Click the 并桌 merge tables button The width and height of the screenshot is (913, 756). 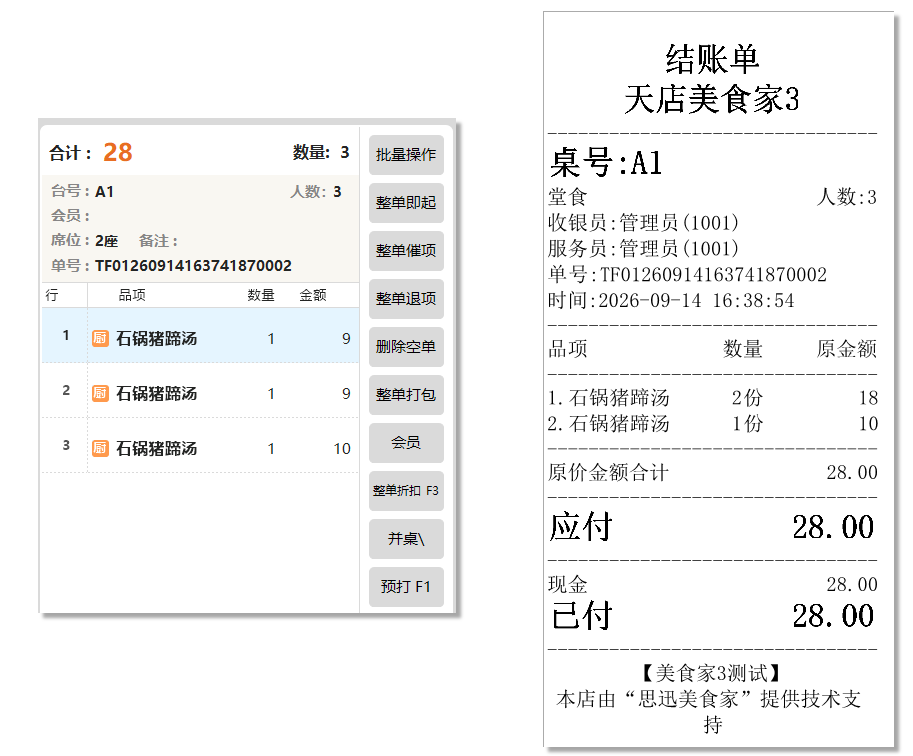[406, 539]
